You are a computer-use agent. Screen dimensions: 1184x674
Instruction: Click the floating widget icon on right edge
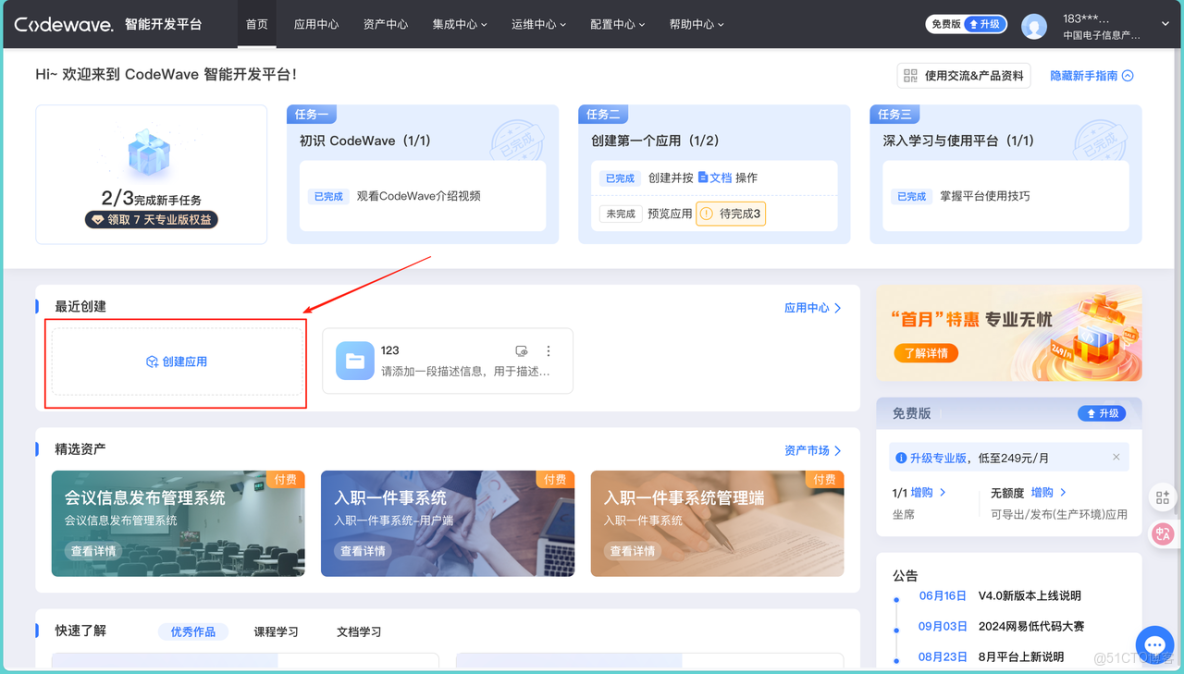pos(1162,496)
